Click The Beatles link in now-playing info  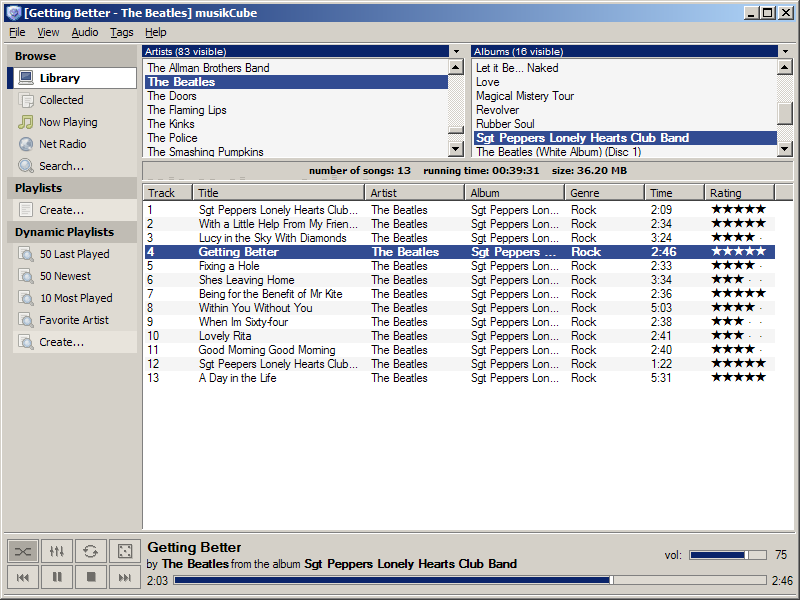point(195,564)
